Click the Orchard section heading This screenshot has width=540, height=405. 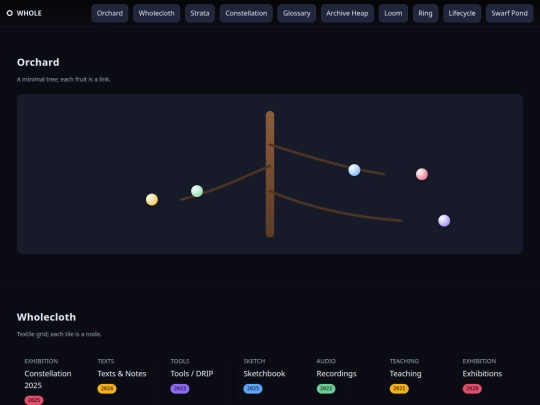tap(38, 62)
